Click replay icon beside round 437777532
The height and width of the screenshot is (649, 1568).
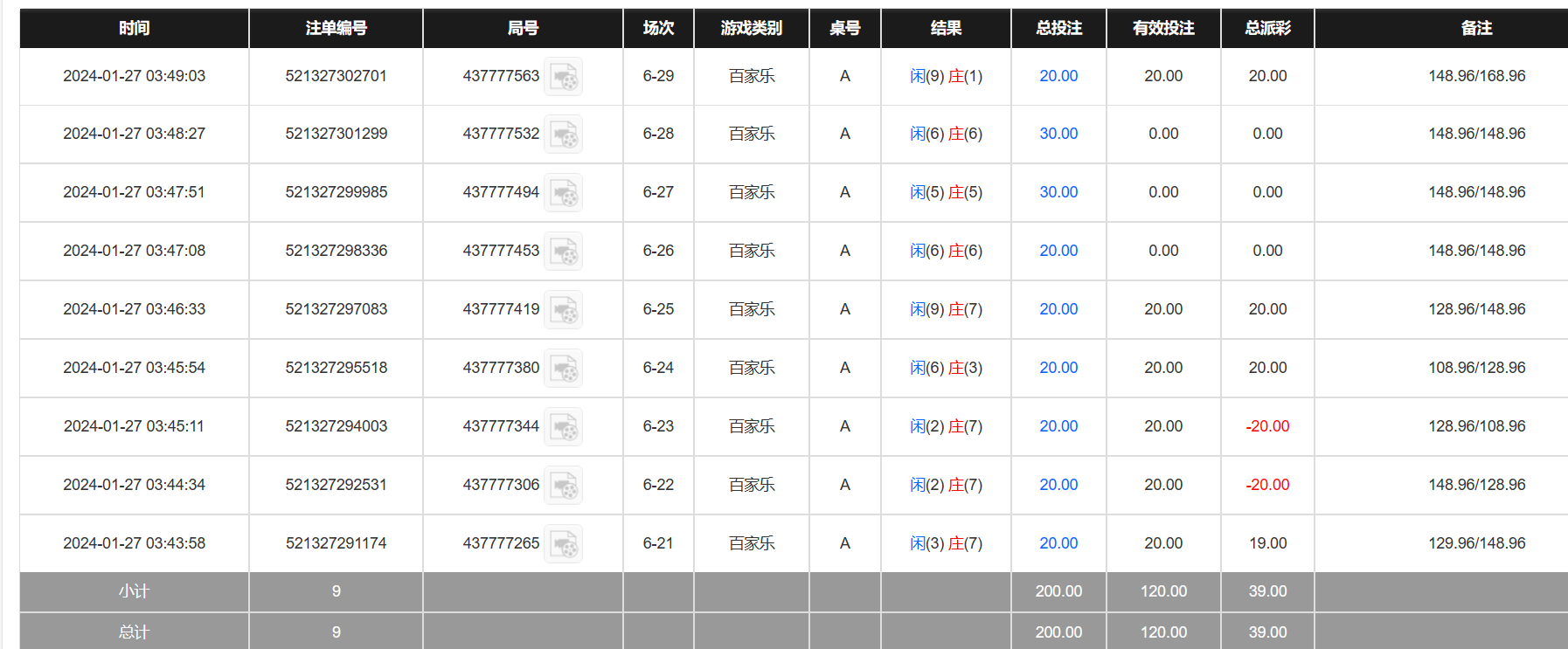[563, 135]
